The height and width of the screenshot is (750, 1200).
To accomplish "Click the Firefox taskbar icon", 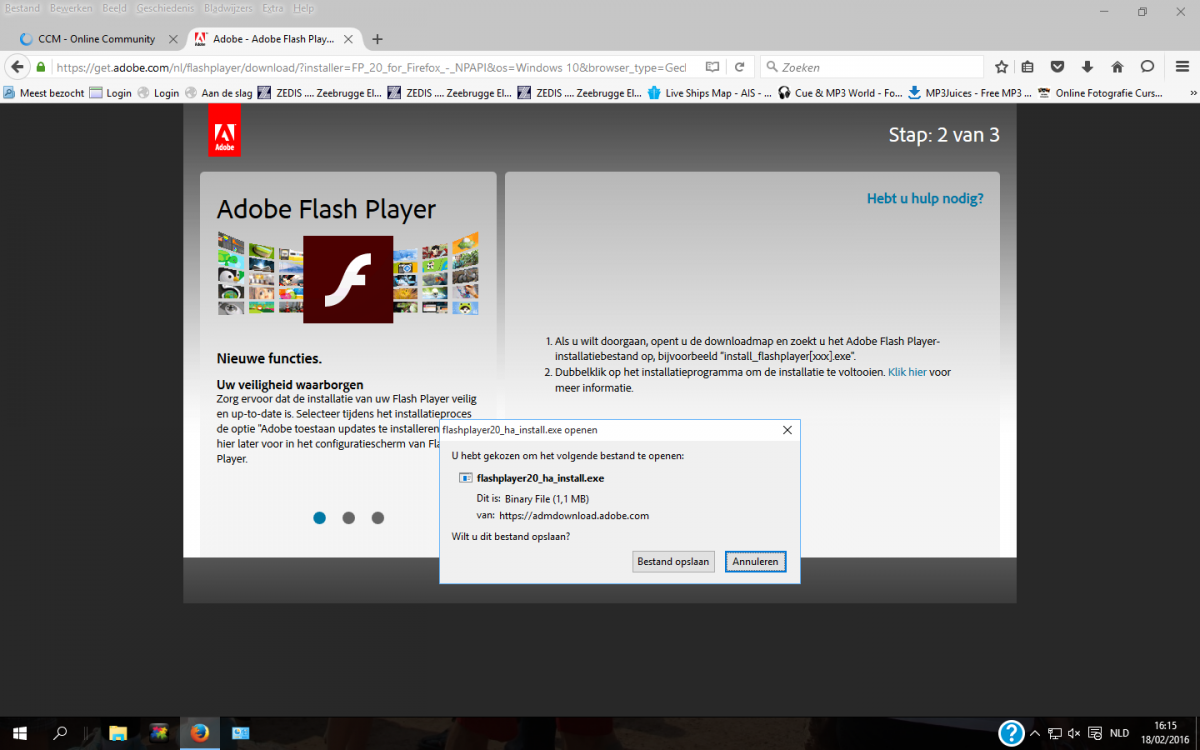I will (x=200, y=733).
